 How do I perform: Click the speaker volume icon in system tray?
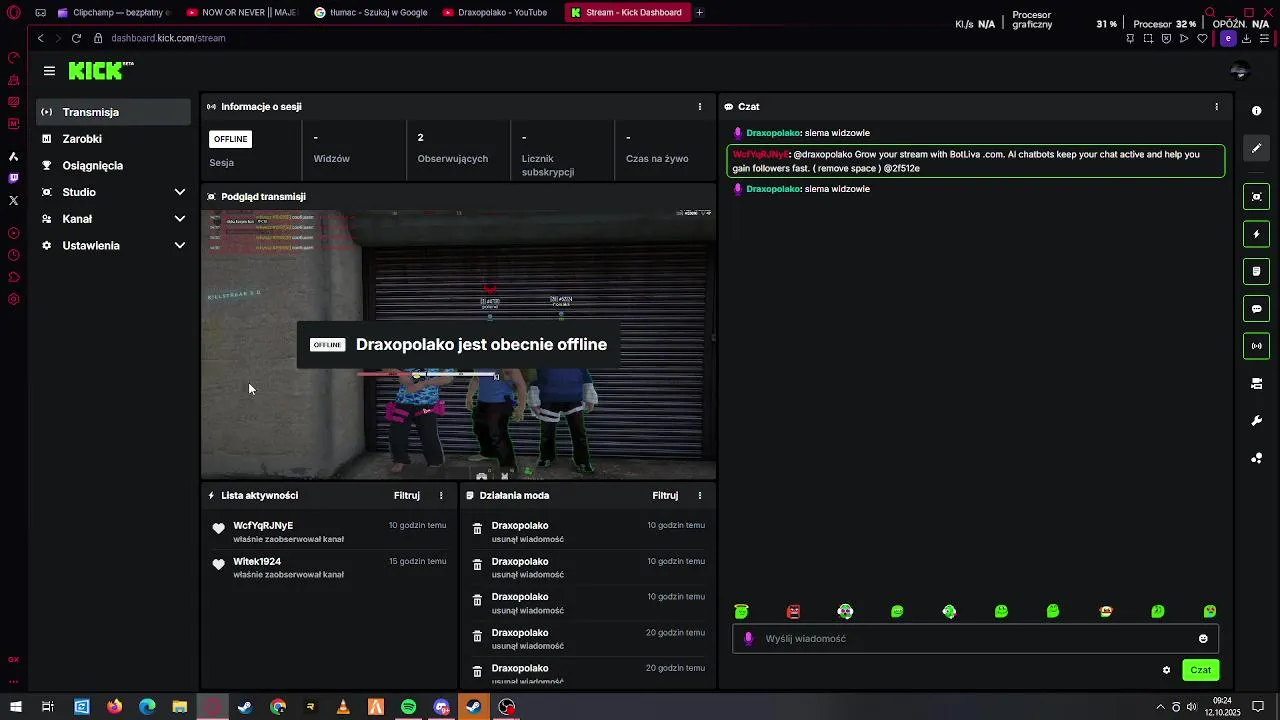point(1191,707)
